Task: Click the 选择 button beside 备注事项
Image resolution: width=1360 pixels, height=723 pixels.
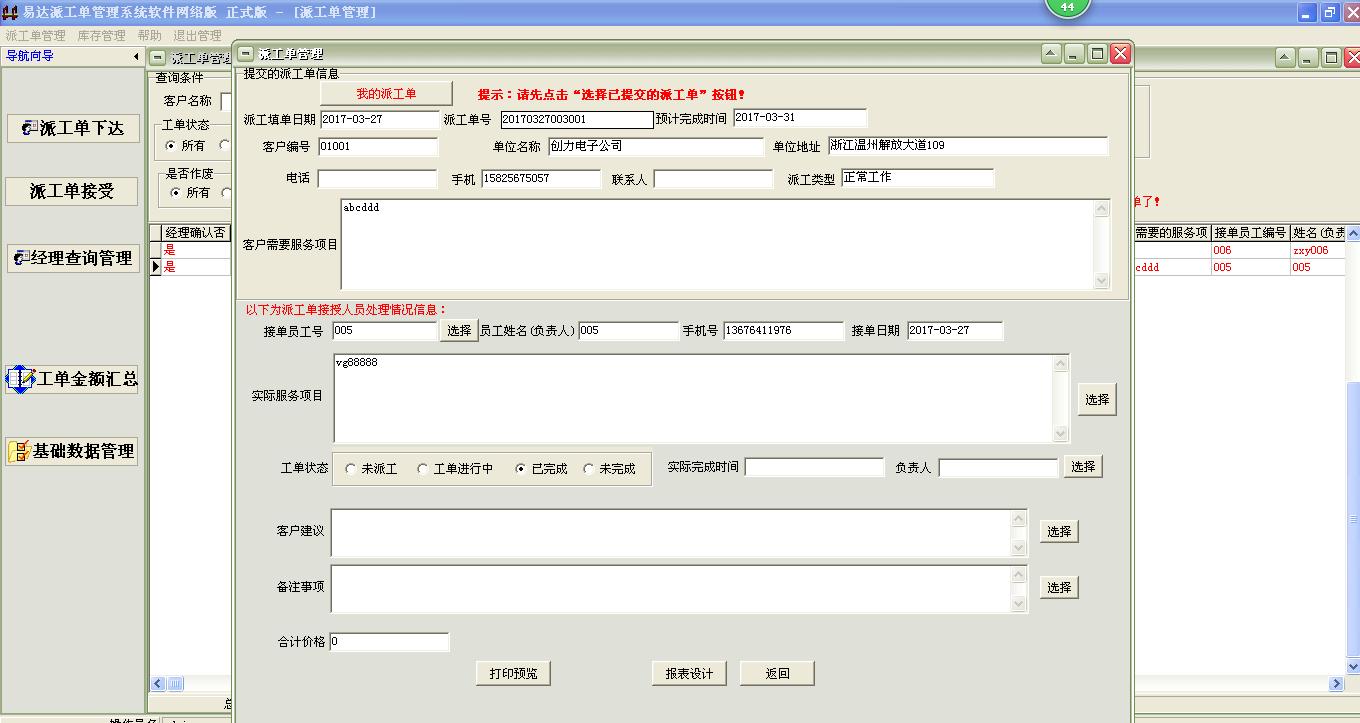Action: [x=1059, y=588]
